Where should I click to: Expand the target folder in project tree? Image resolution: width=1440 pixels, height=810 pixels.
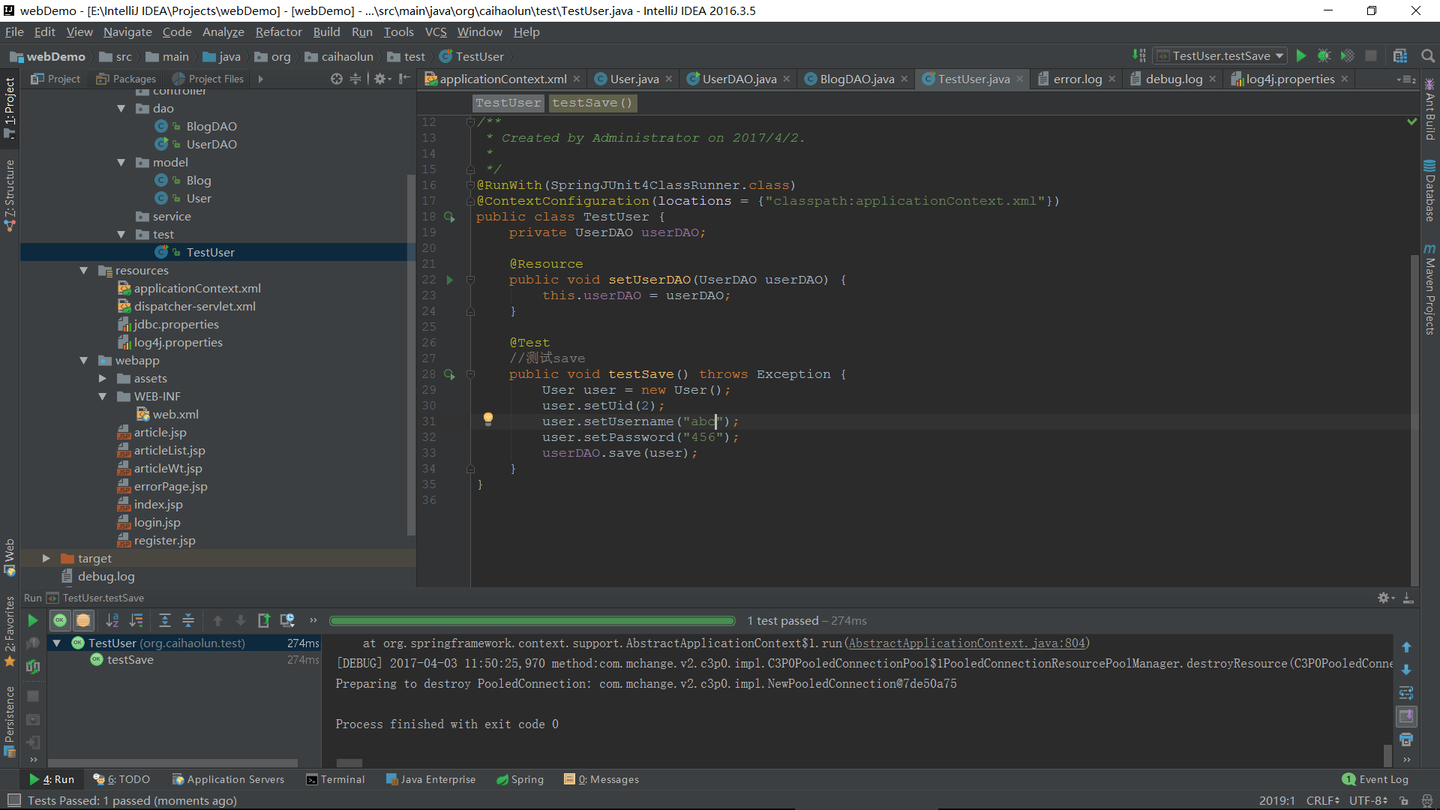pos(46,559)
